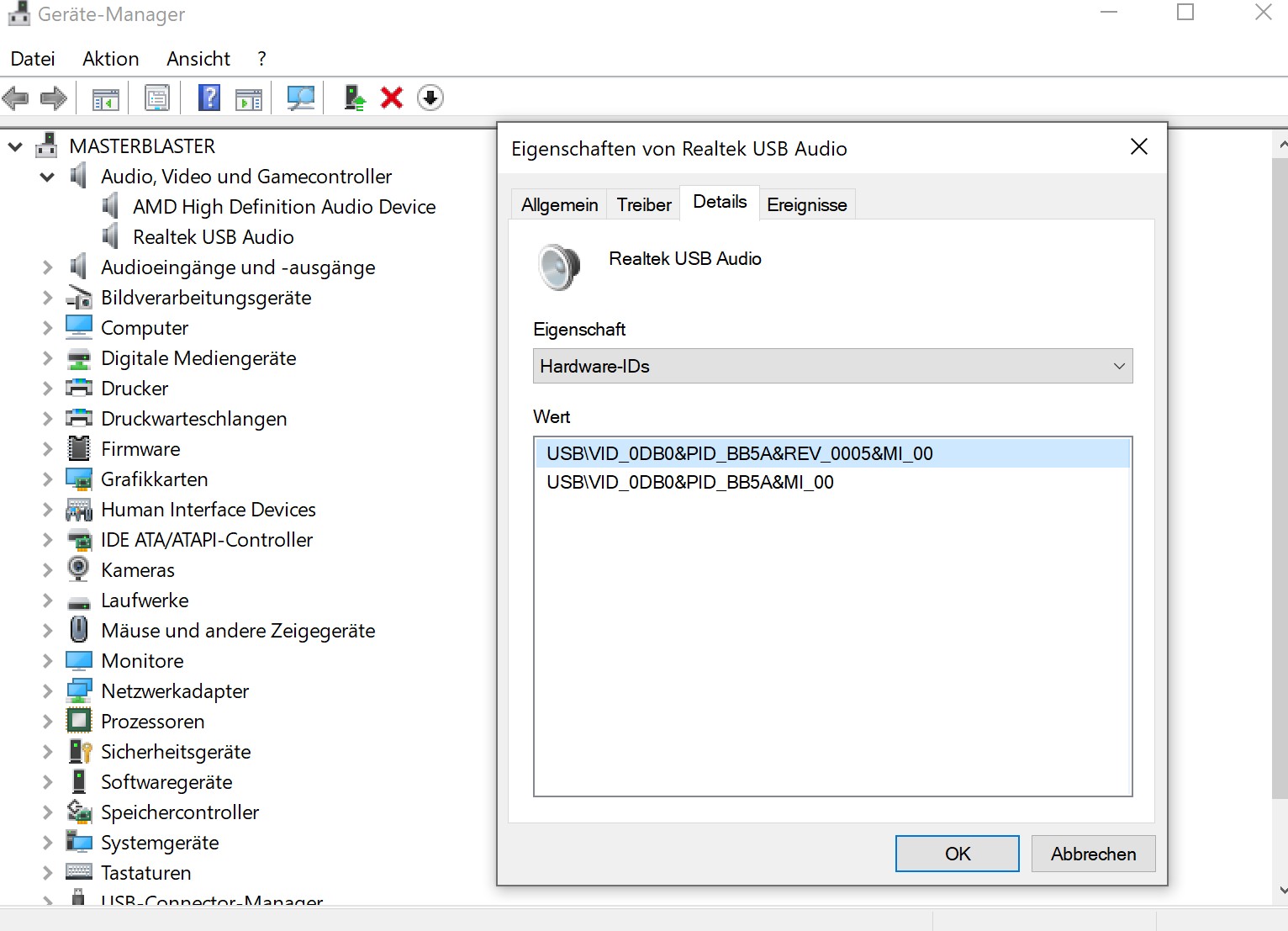This screenshot has width=1288, height=931.
Task: Open the Datei menu
Action: pyautogui.click(x=33, y=59)
